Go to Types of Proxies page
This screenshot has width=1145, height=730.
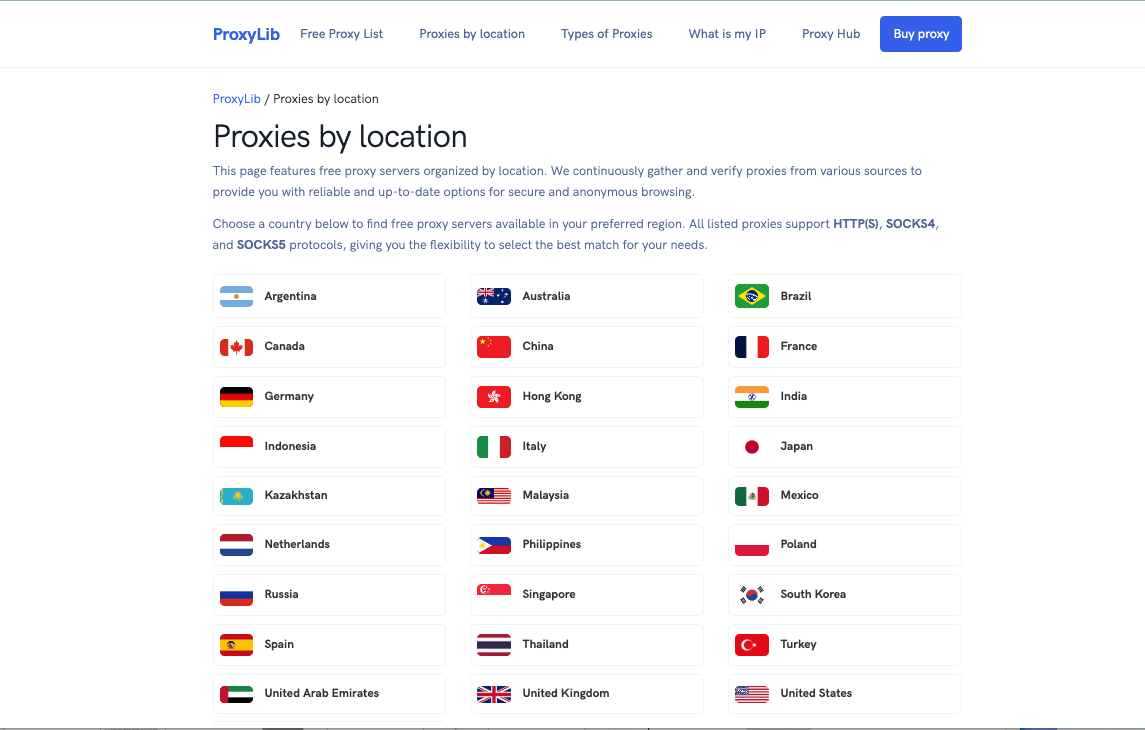606,34
